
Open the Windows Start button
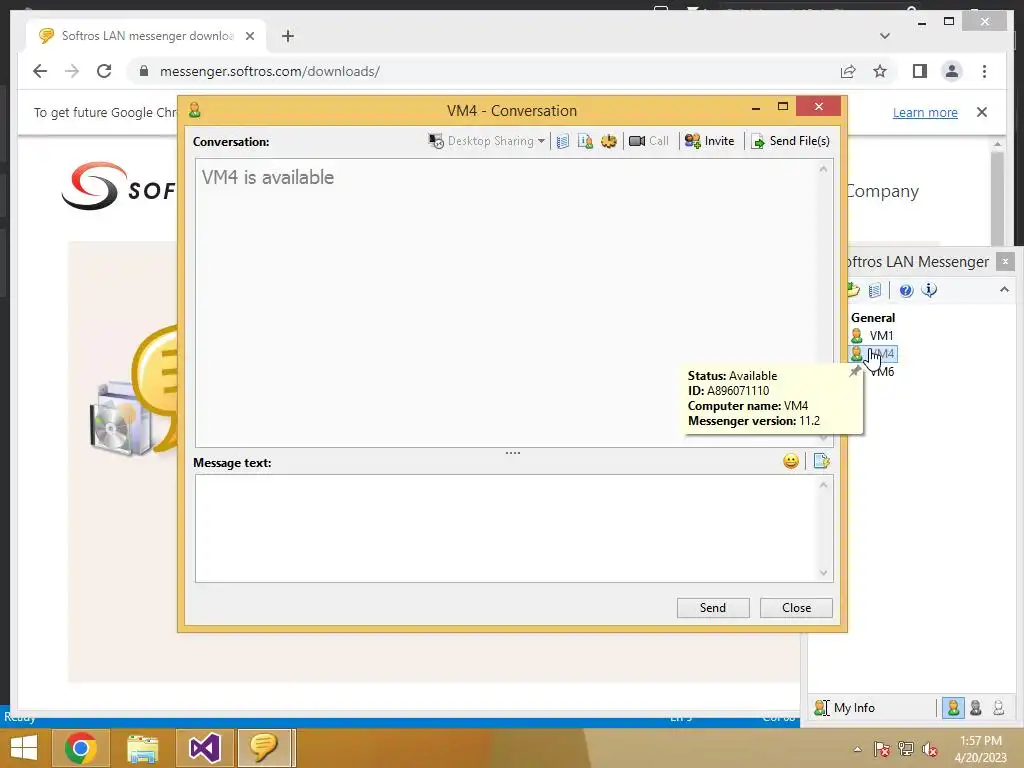coord(24,748)
